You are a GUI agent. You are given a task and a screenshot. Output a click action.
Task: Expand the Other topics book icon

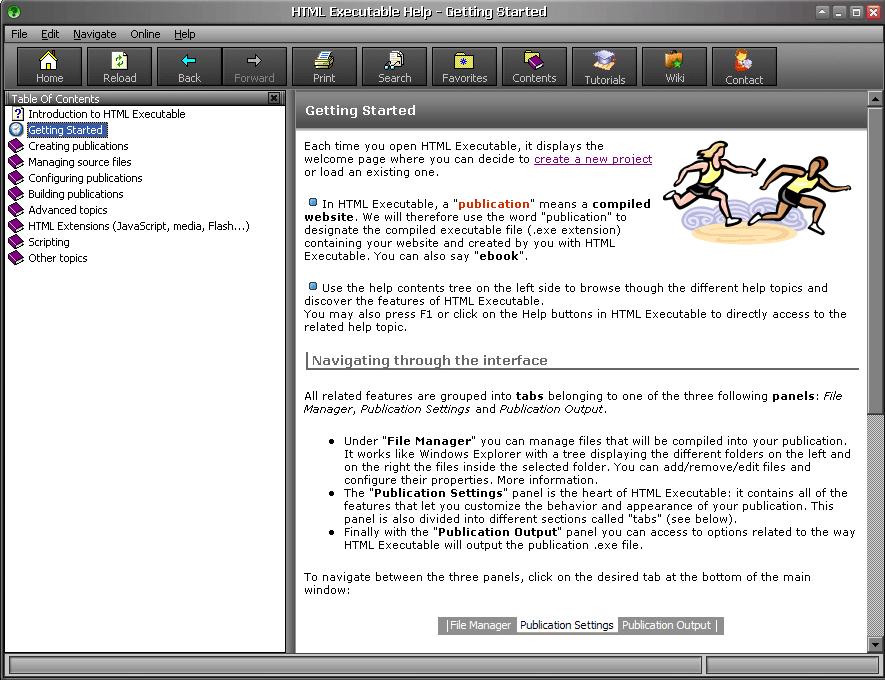16,258
